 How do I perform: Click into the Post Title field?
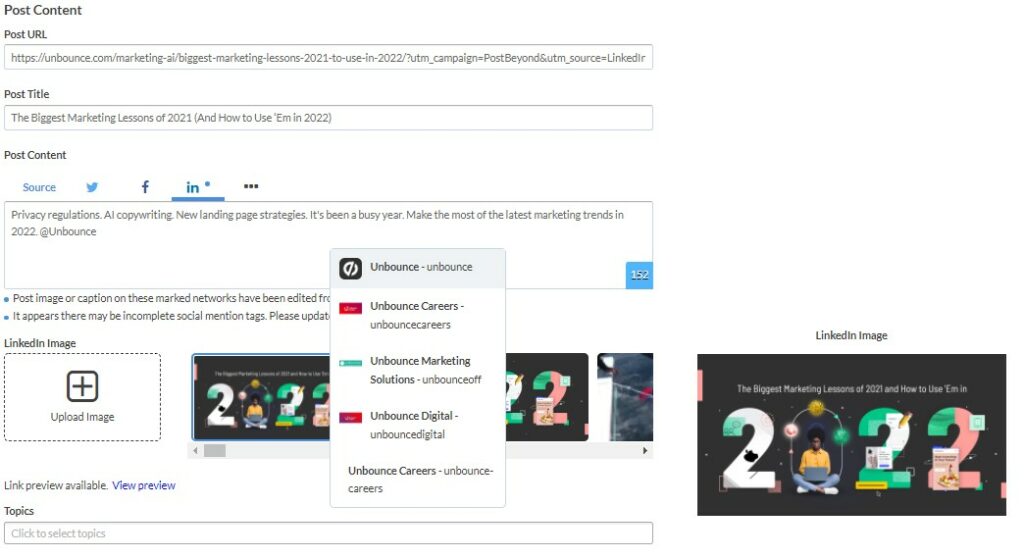[x=328, y=118]
